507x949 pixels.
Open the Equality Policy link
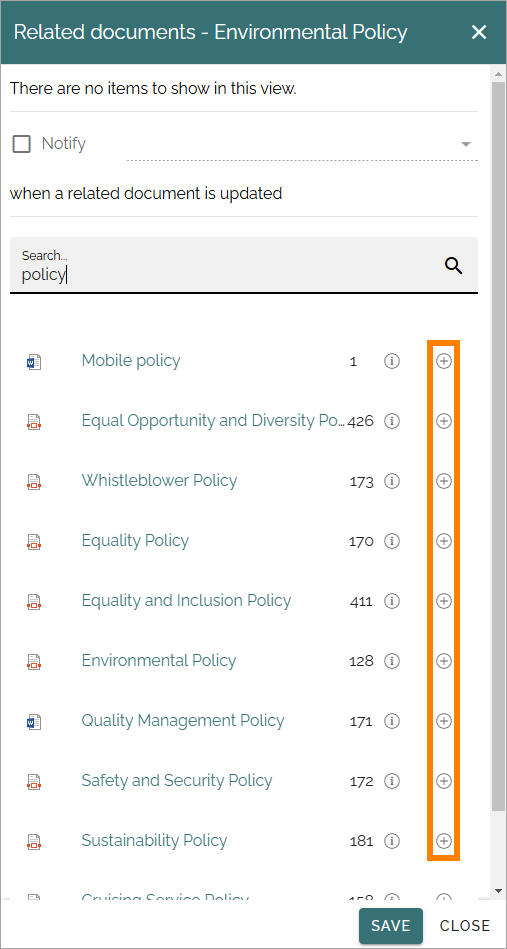(135, 540)
